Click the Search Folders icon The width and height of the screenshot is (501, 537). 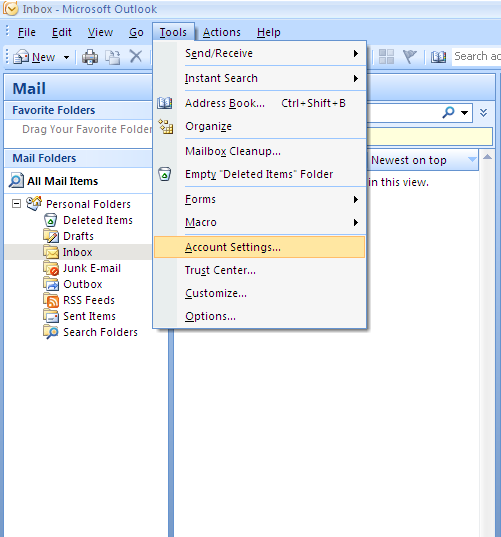pyautogui.click(x=51, y=332)
